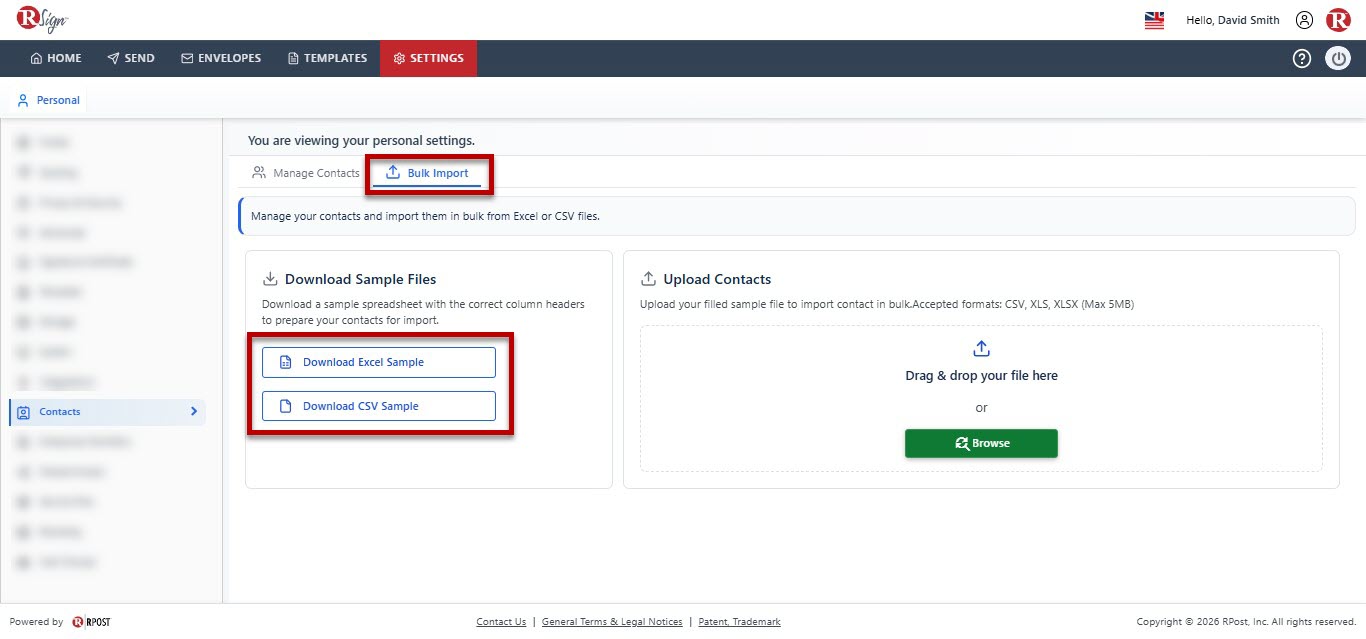Click the Personal tab person icon
1366x639 pixels.
[24, 100]
